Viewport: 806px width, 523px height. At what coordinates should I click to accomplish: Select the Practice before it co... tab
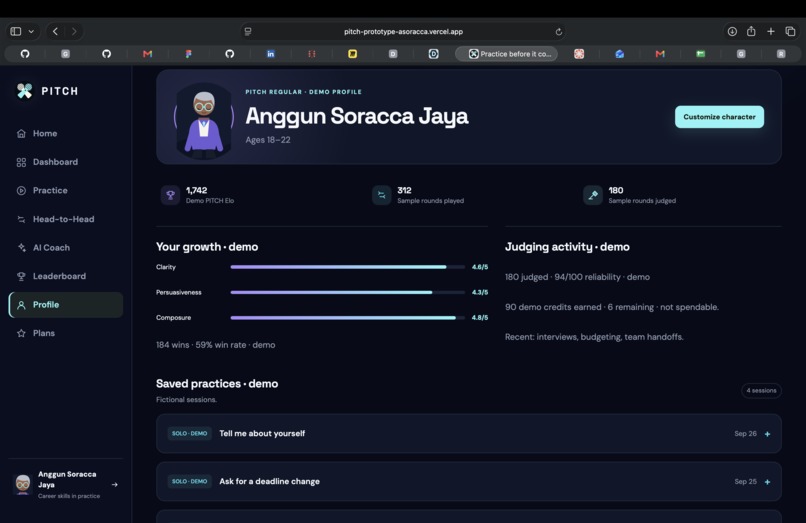[506, 53]
